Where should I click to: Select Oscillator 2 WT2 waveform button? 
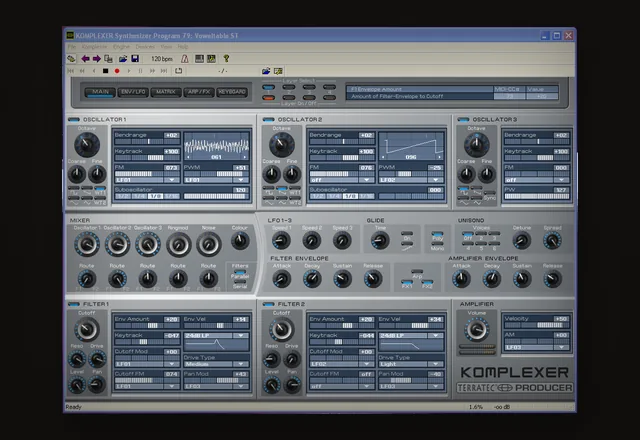(295, 199)
